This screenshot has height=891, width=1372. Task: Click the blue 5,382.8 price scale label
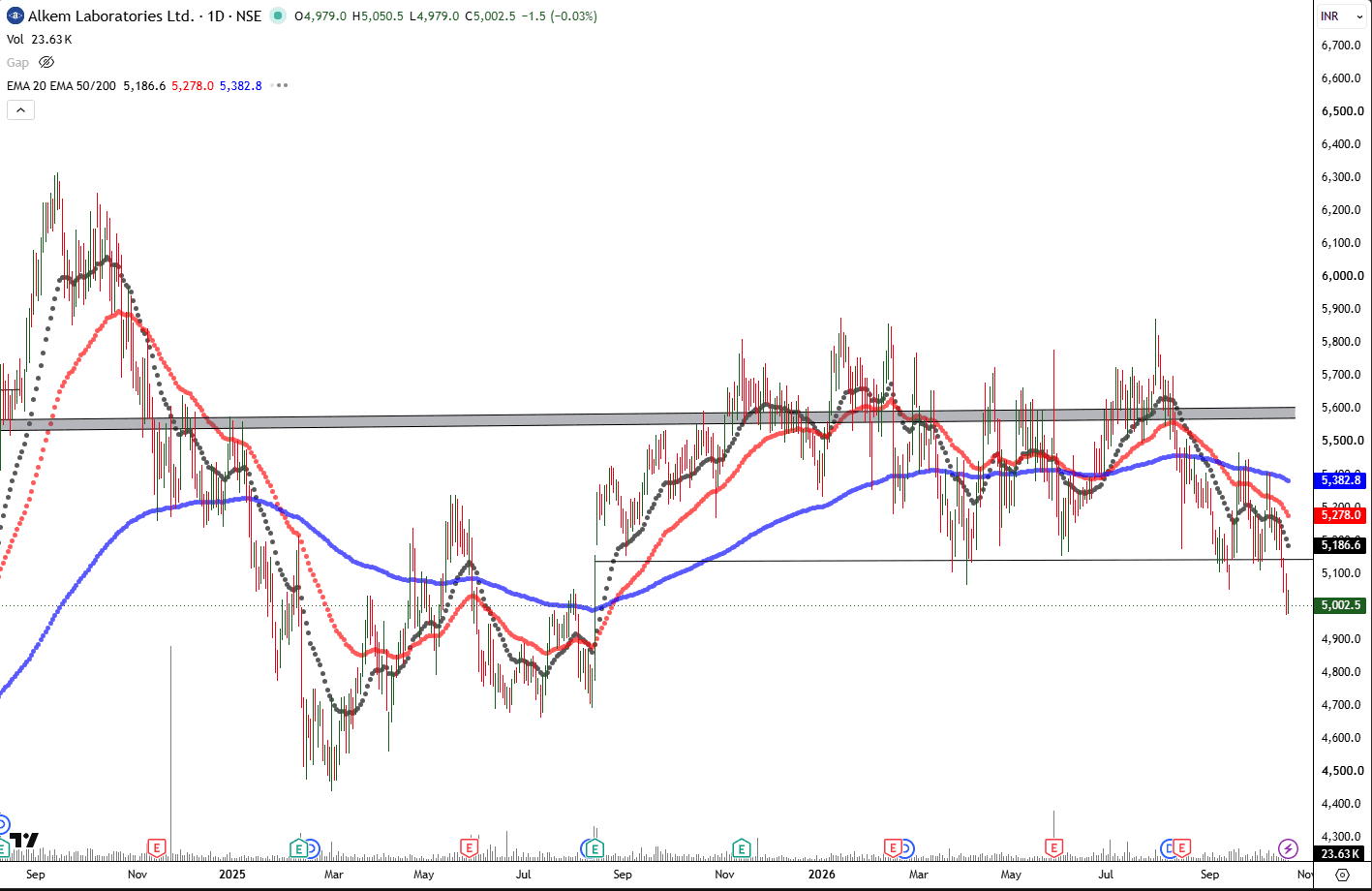(1340, 479)
